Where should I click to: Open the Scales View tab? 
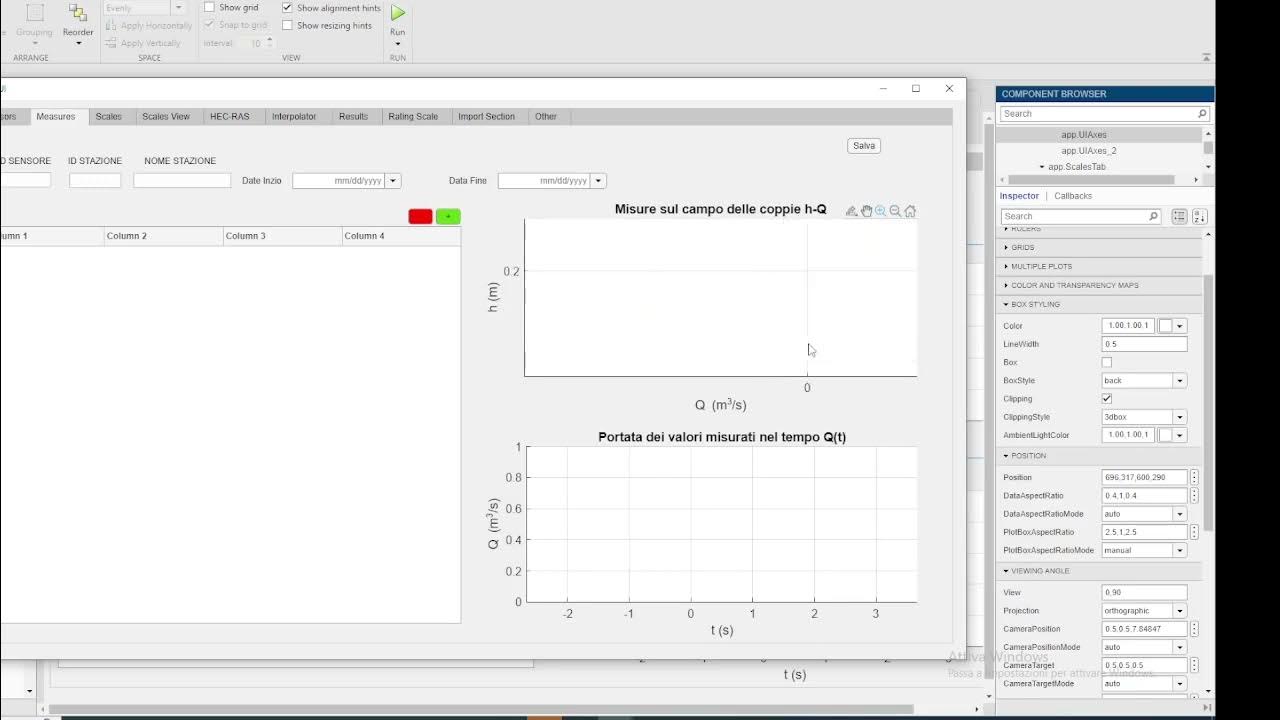(x=166, y=117)
